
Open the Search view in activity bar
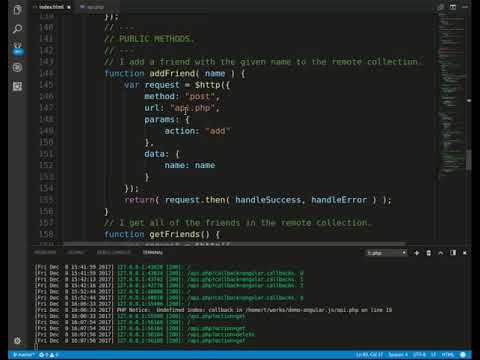pyautogui.click(x=17, y=29)
